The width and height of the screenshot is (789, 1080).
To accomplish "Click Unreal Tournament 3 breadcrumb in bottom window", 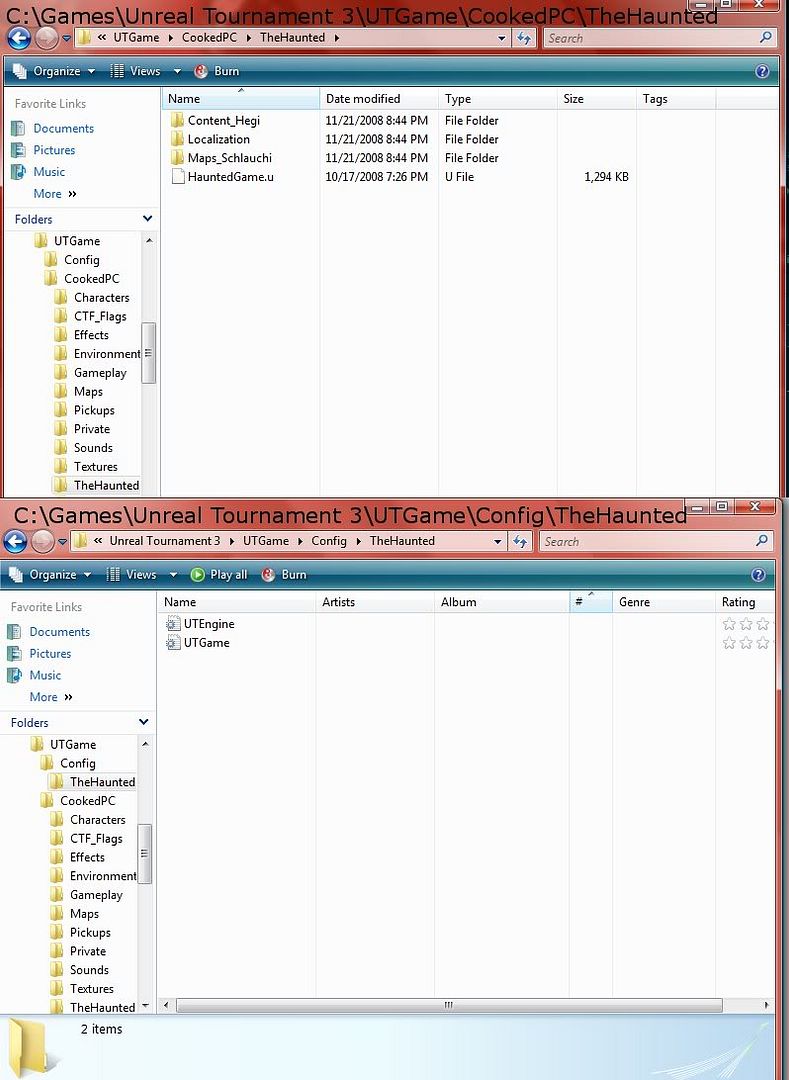I will click(x=165, y=541).
